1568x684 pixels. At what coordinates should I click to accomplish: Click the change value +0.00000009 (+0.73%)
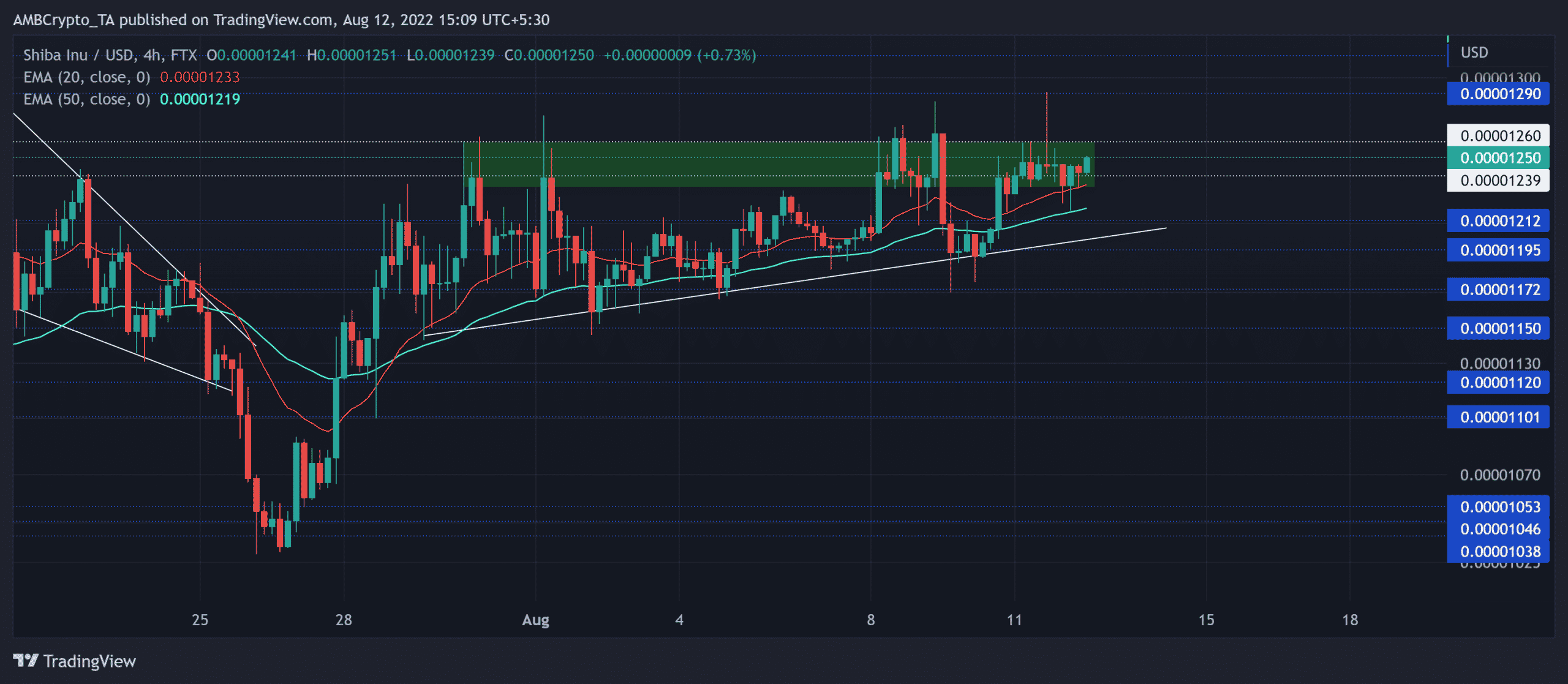point(680,55)
